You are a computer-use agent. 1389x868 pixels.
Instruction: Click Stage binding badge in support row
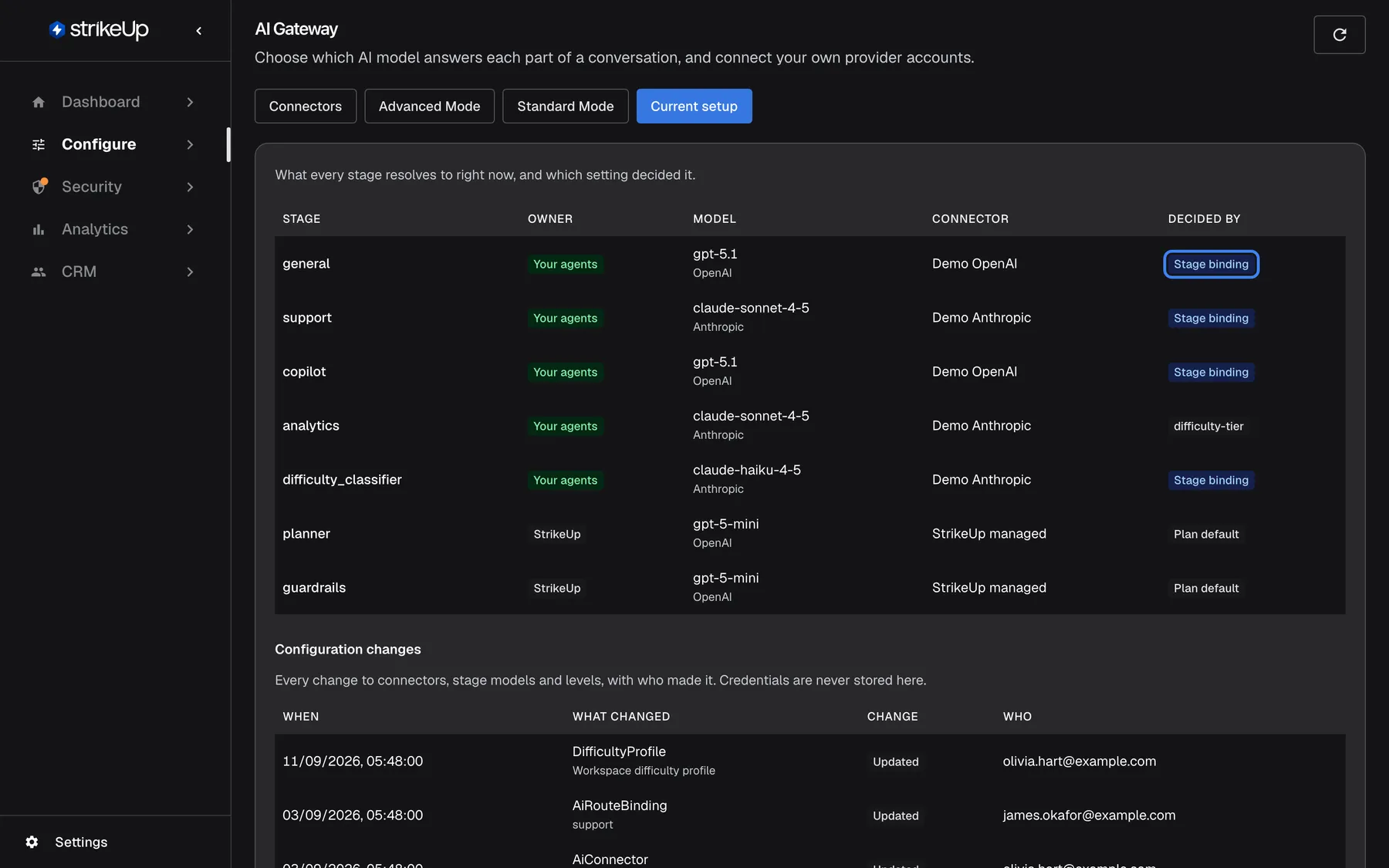pos(1211,318)
